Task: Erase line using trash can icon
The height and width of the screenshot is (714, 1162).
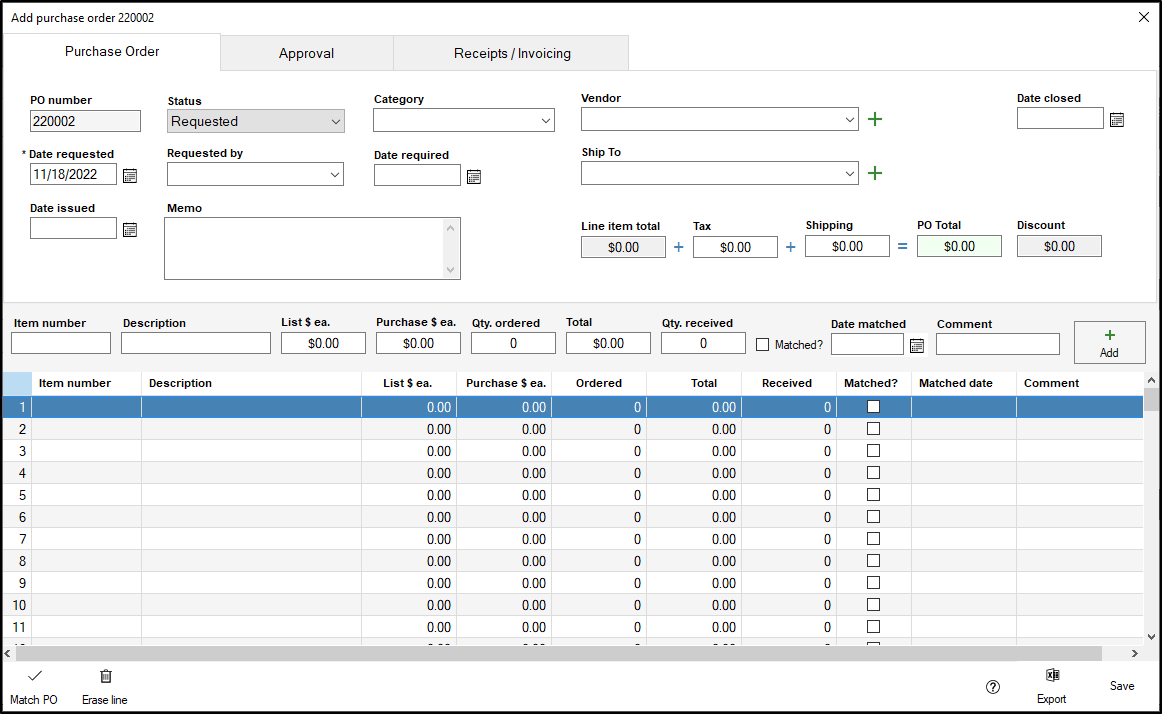Action: (x=106, y=676)
